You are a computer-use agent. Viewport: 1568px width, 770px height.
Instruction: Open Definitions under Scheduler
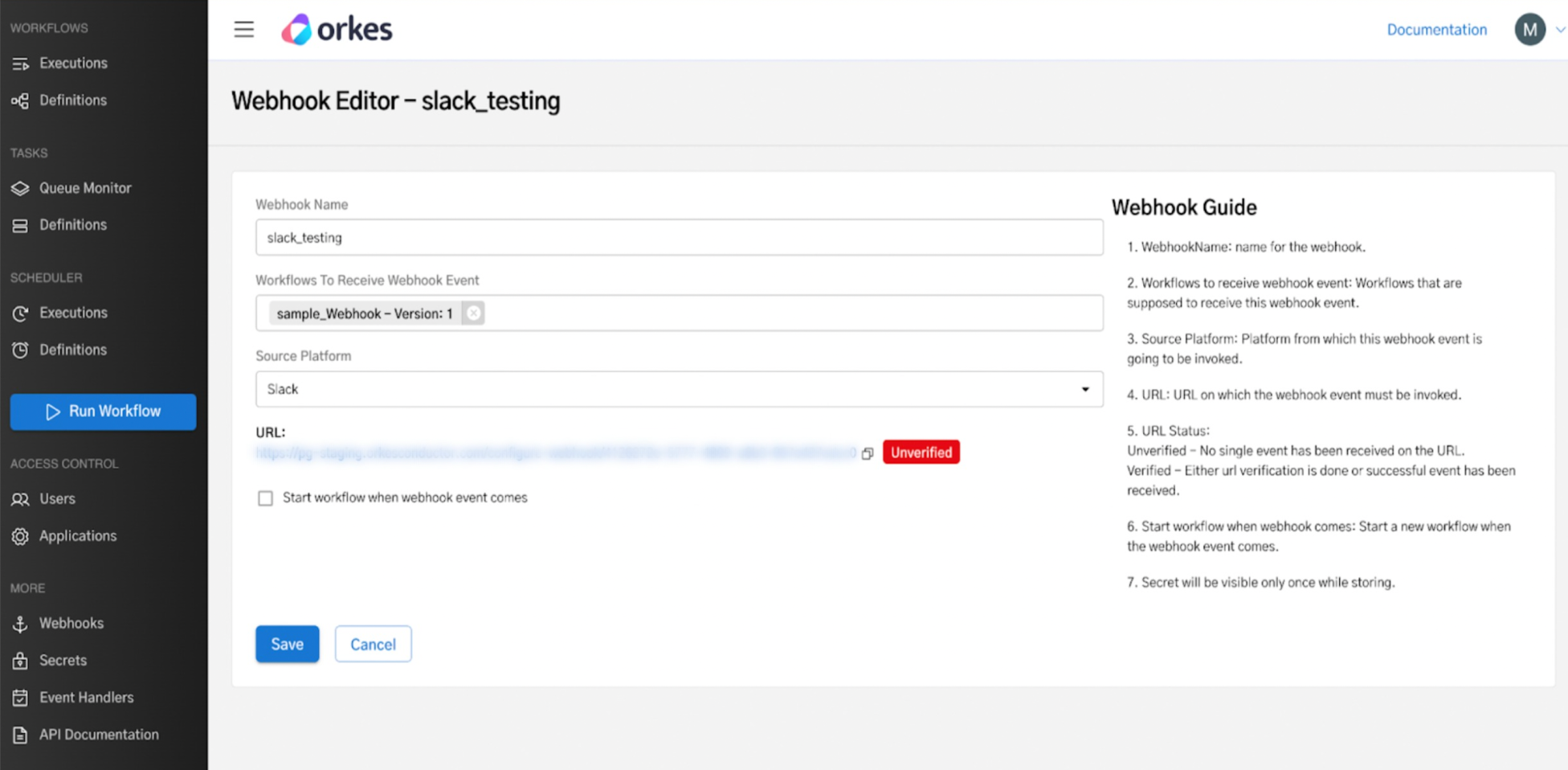(72, 349)
